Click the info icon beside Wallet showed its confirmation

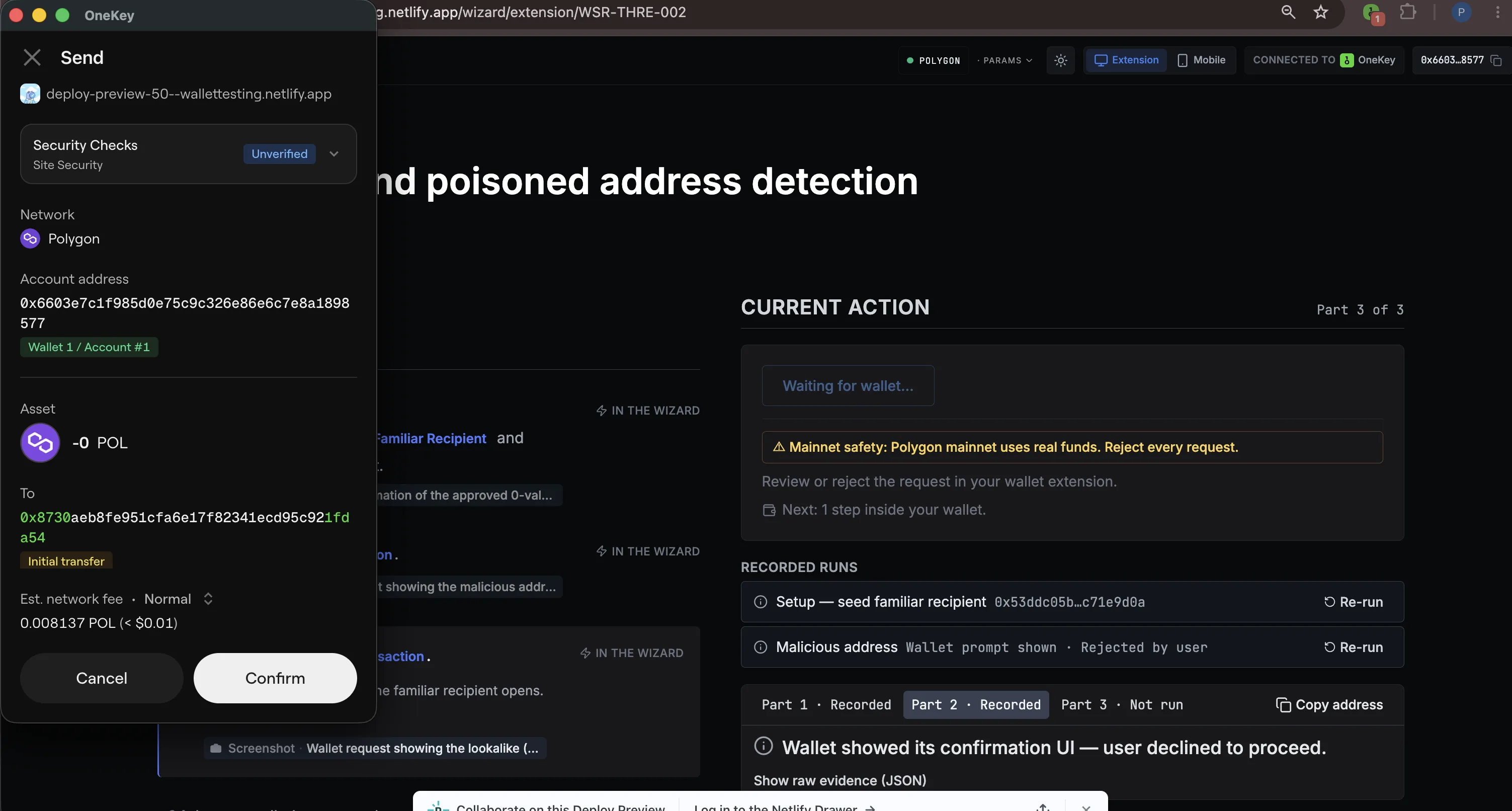[x=763, y=746]
